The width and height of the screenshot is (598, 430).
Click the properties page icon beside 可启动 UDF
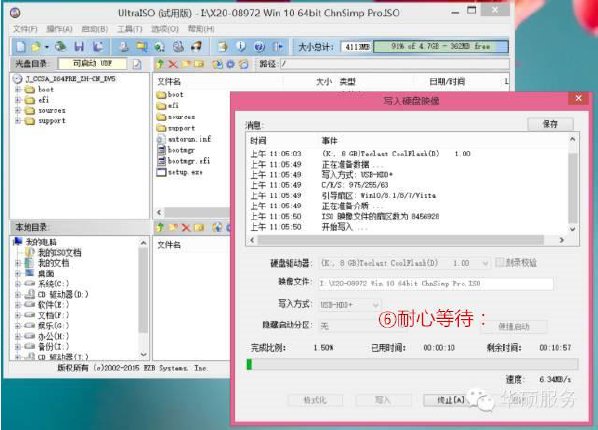pos(137,64)
